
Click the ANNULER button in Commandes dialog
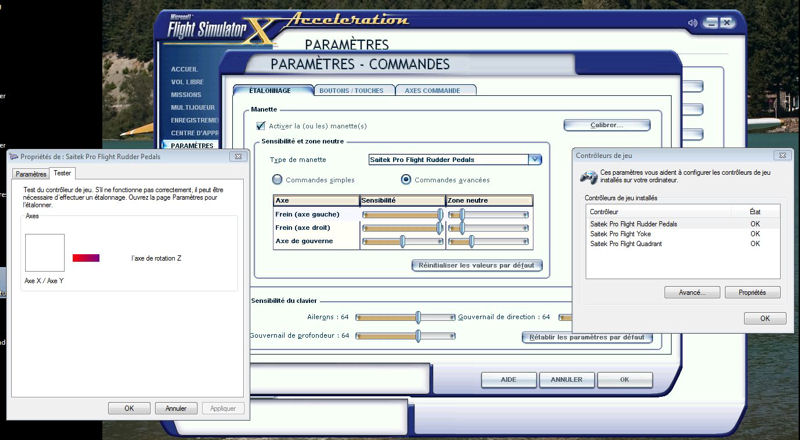pyautogui.click(x=567, y=380)
